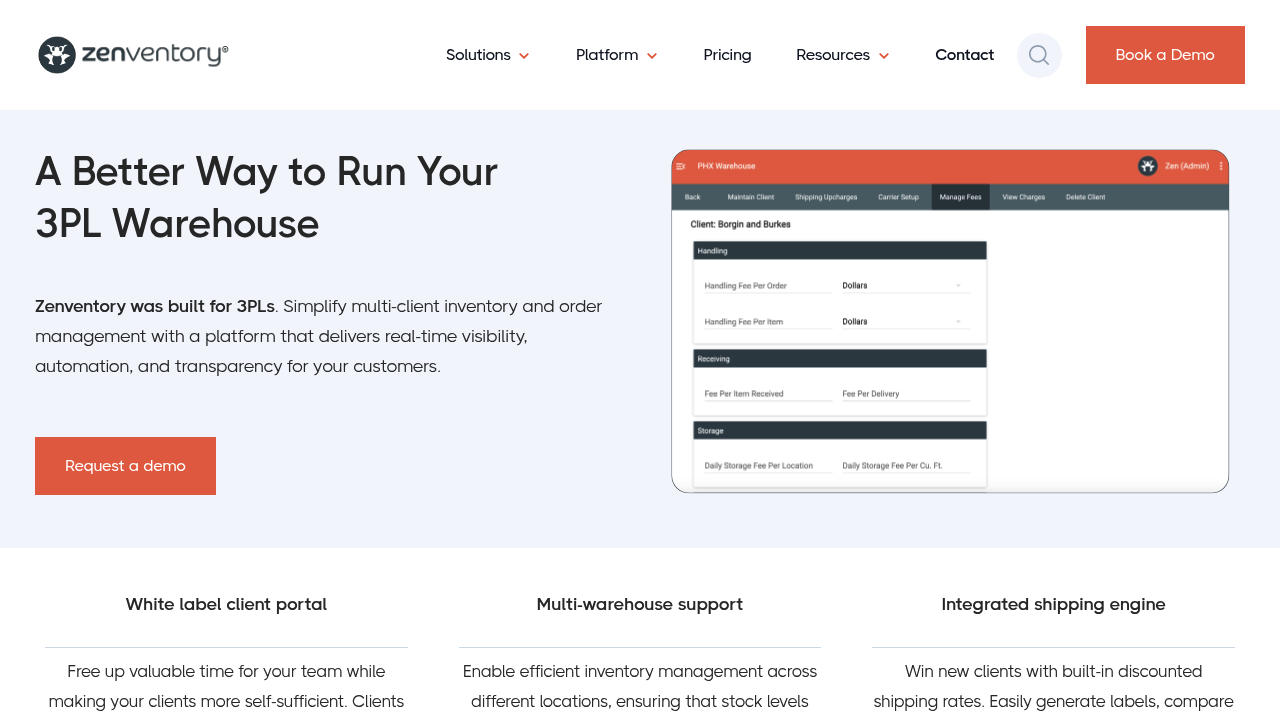Expand the Platform dropdown menu
1280x720 pixels.
tap(616, 55)
